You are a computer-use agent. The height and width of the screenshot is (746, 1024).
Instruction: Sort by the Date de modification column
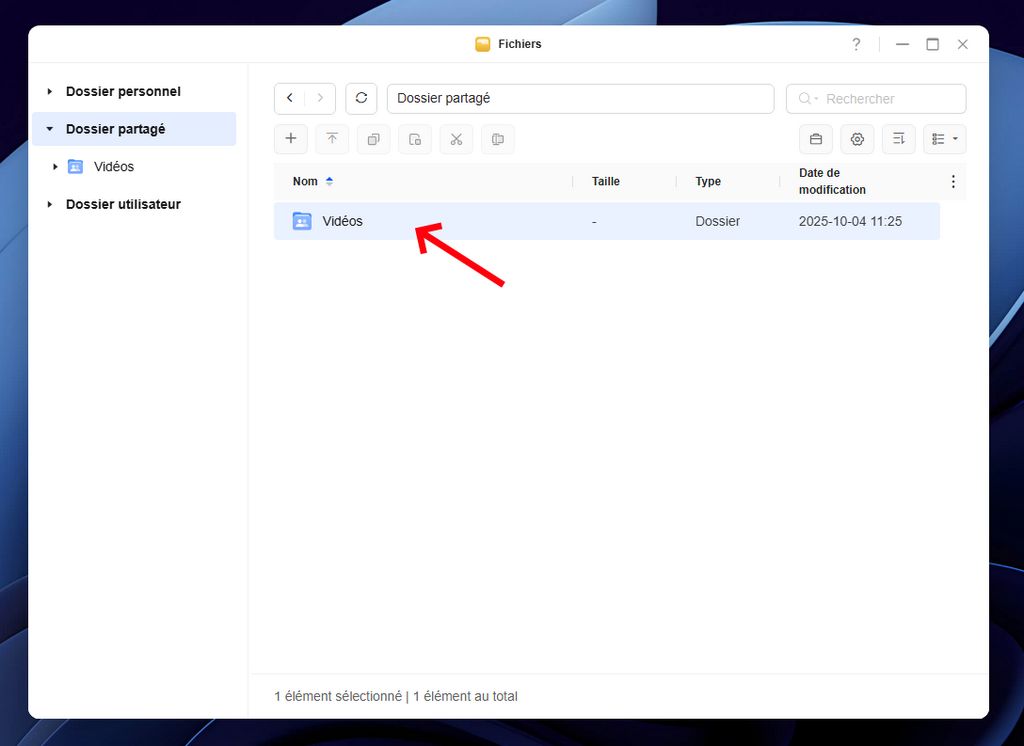click(832, 181)
